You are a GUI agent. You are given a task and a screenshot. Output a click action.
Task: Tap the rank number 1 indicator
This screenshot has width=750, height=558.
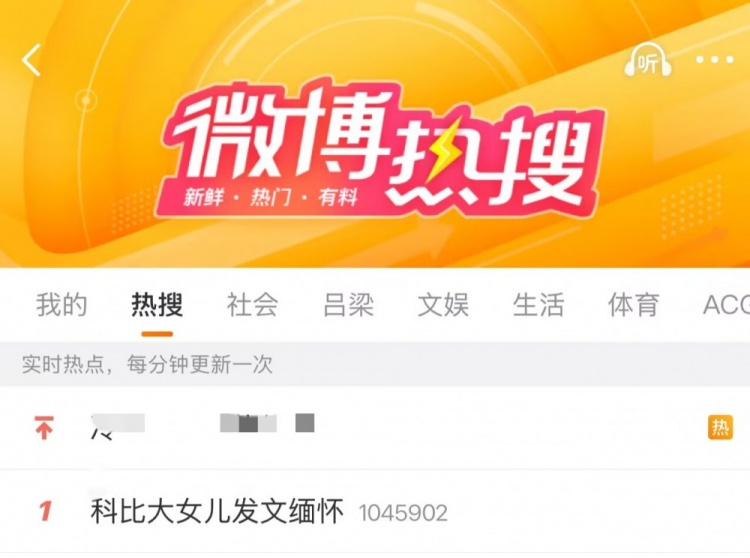coord(45,511)
